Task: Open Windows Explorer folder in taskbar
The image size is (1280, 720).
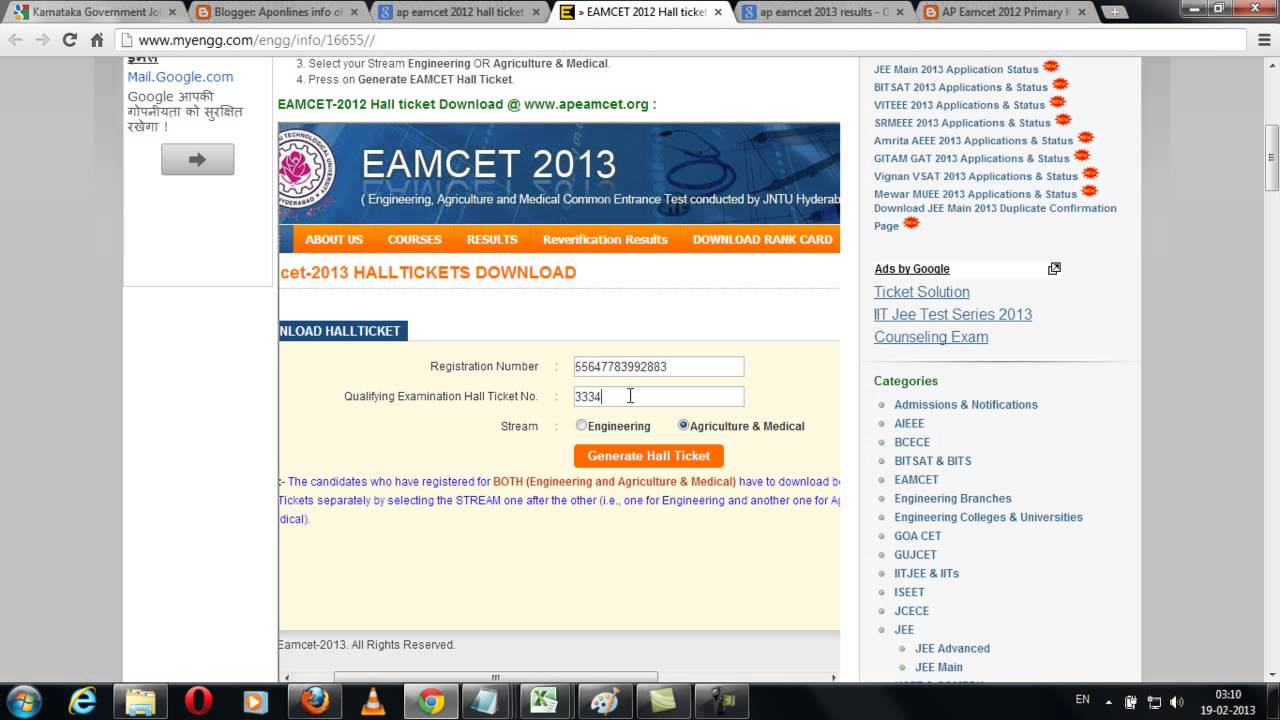Action: point(140,701)
